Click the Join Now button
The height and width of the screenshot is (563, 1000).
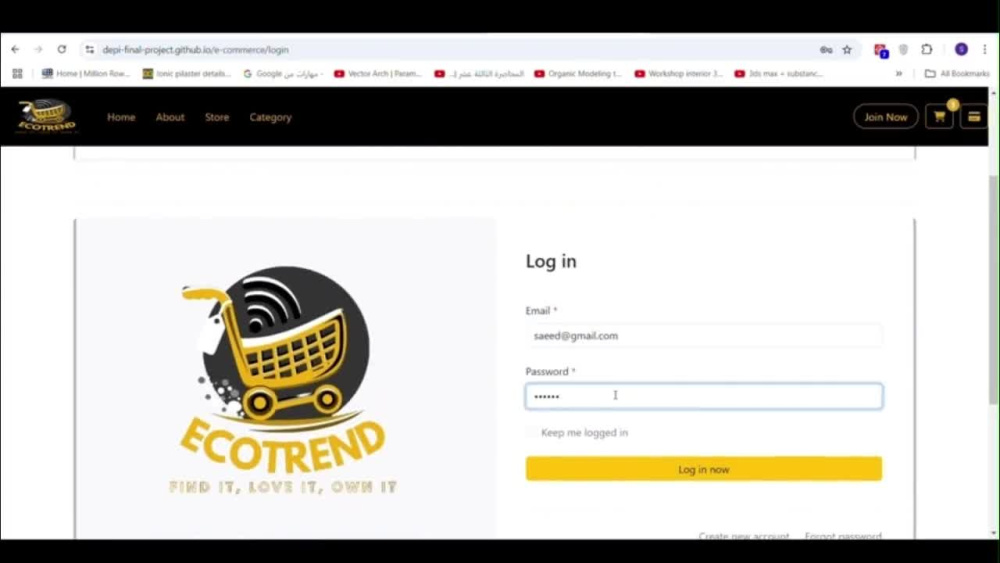click(885, 117)
